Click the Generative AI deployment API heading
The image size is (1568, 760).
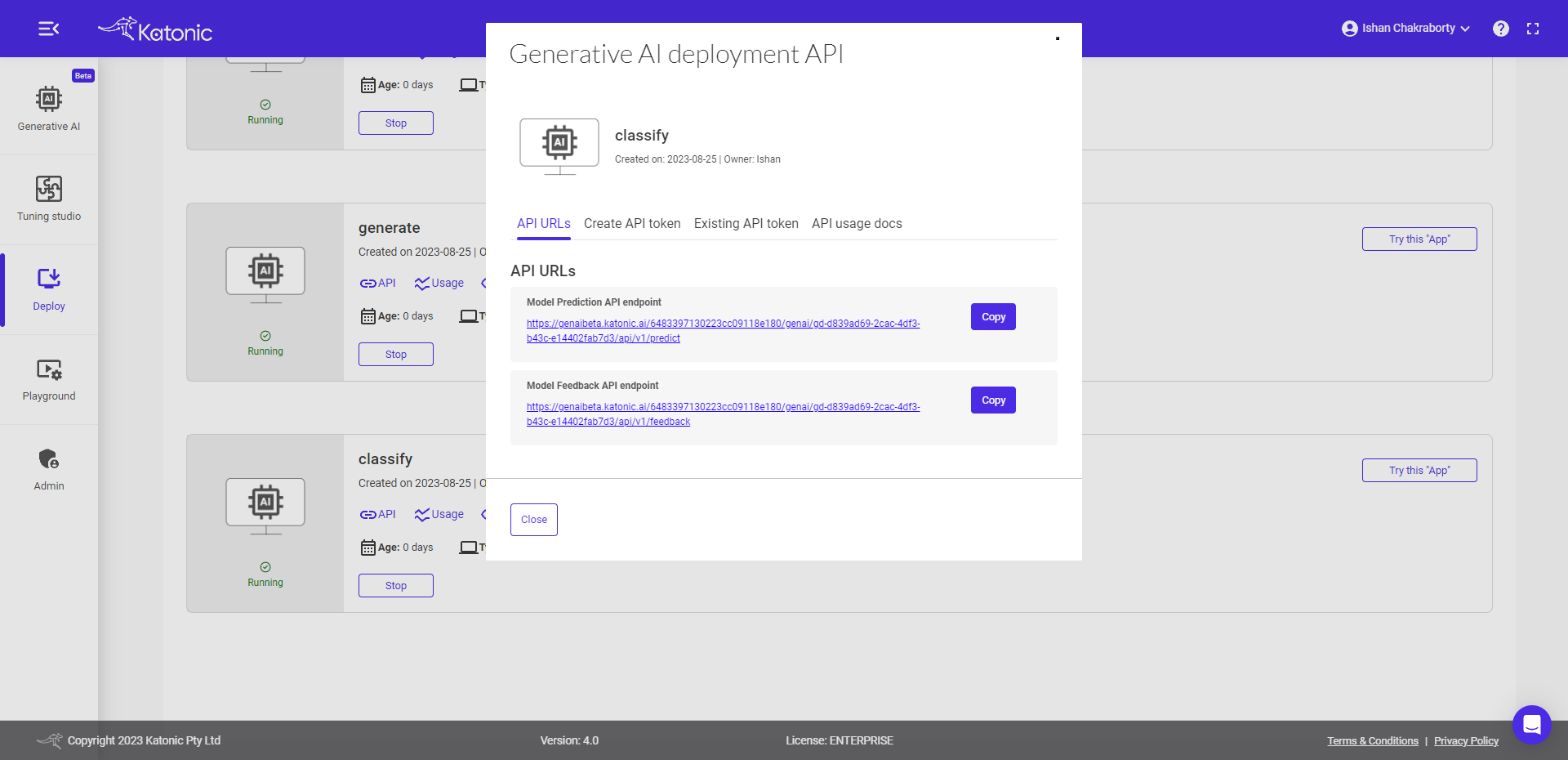pos(676,54)
